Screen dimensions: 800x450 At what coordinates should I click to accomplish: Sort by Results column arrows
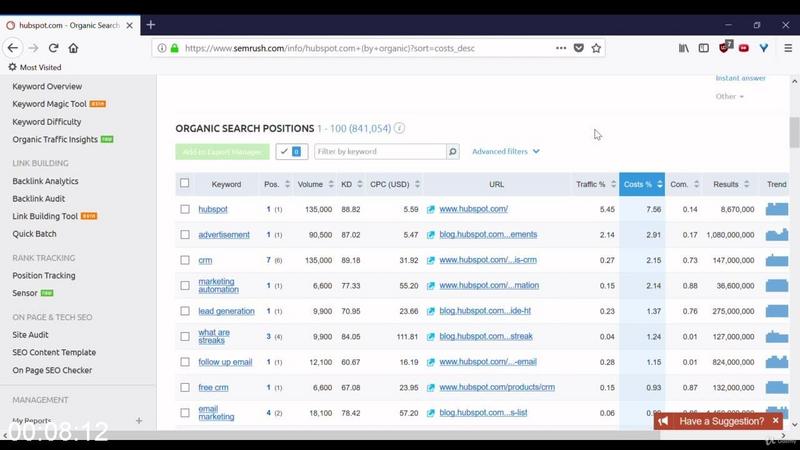746,184
